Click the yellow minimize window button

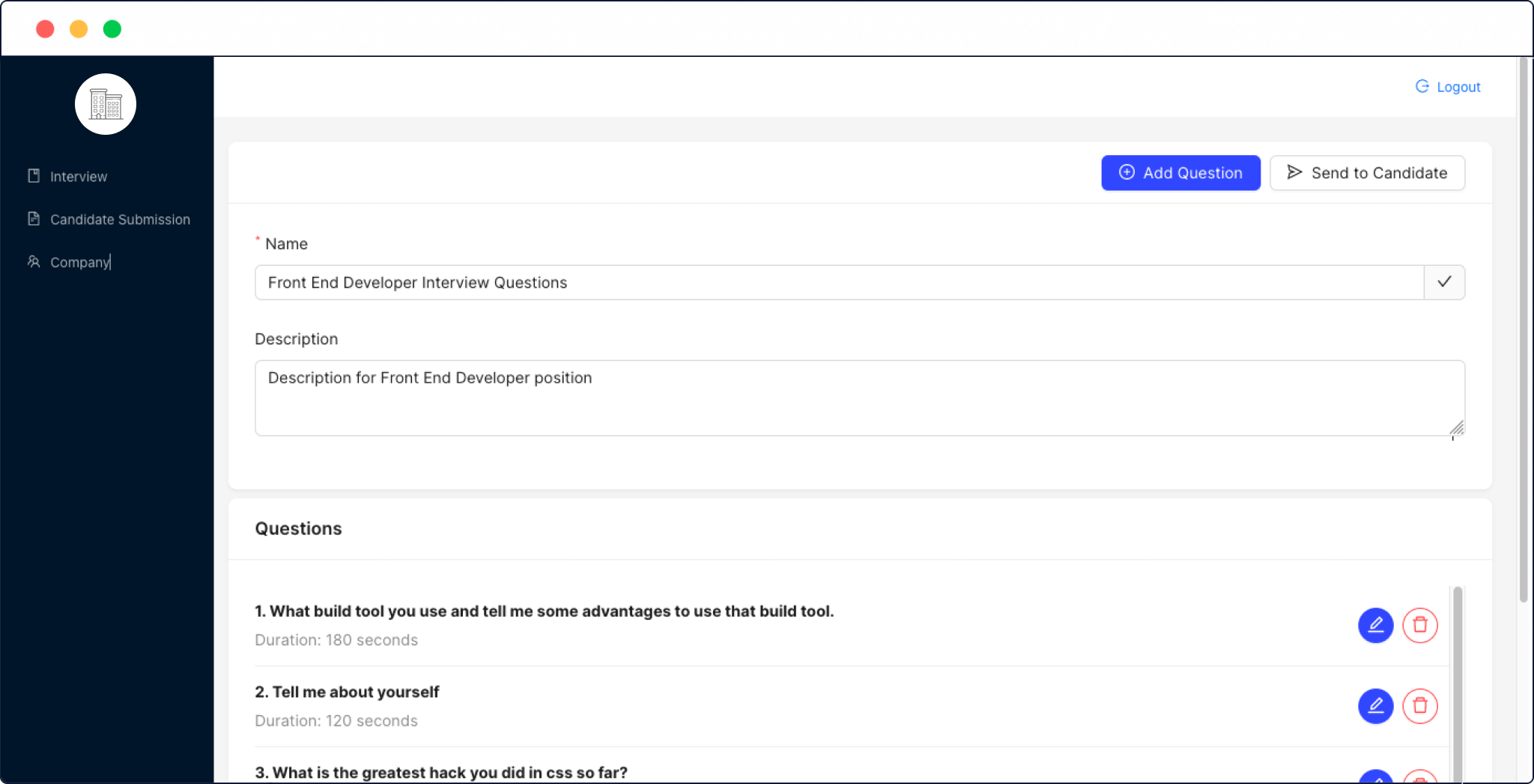point(79,29)
